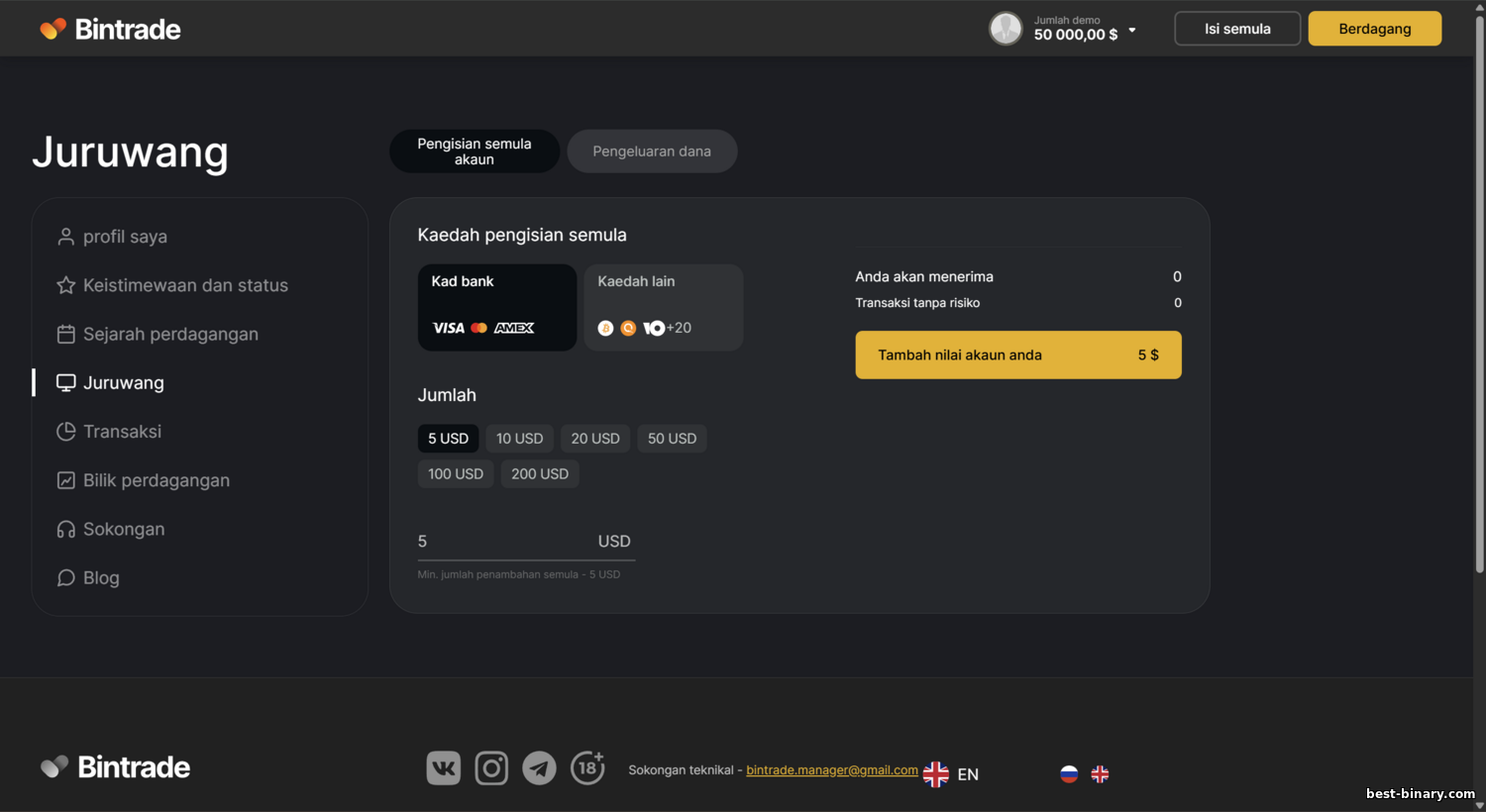Click the bintrade.manager@gmail.com support link
The image size is (1486, 812).
(x=831, y=770)
